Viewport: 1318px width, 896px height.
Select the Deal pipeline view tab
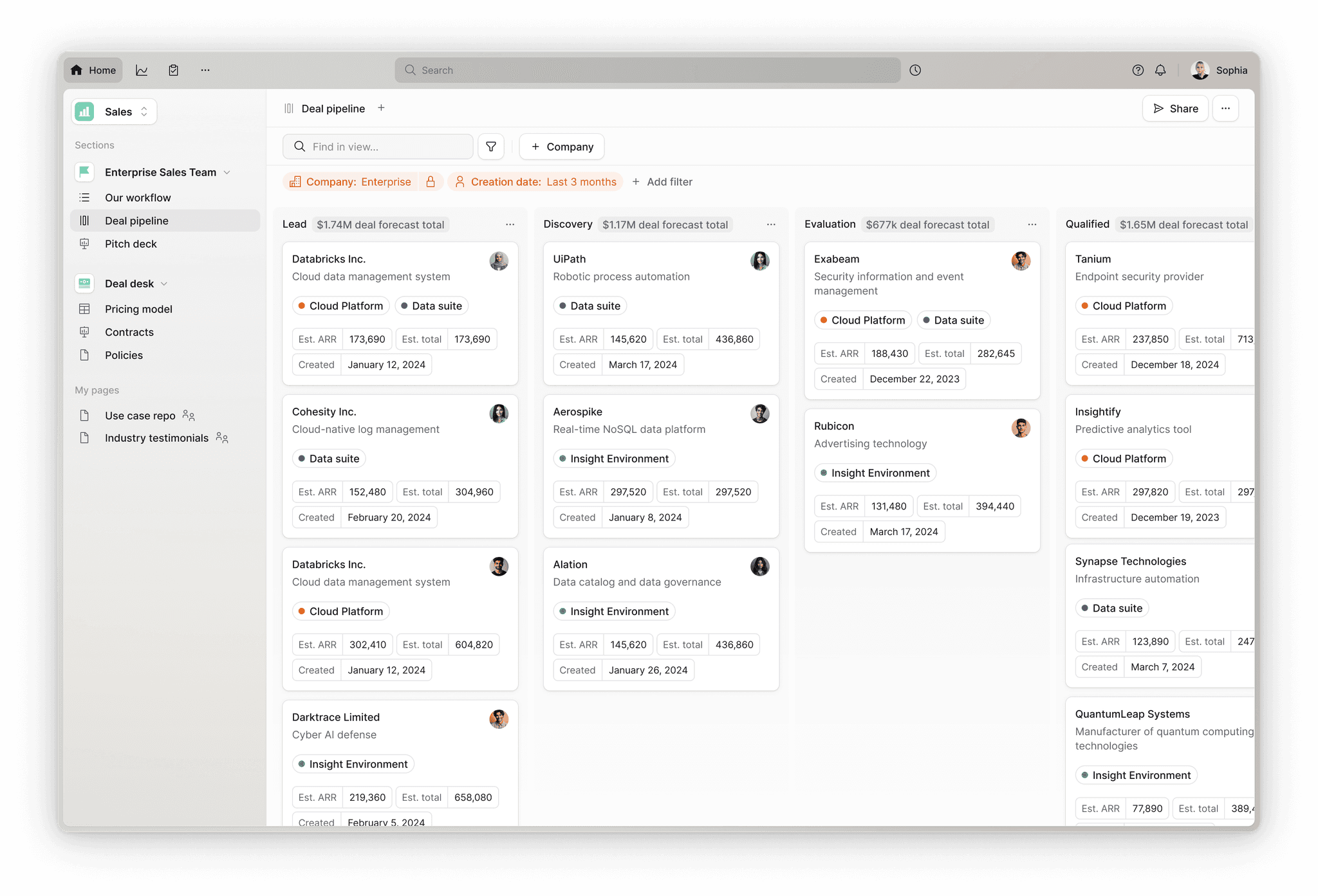click(x=325, y=109)
